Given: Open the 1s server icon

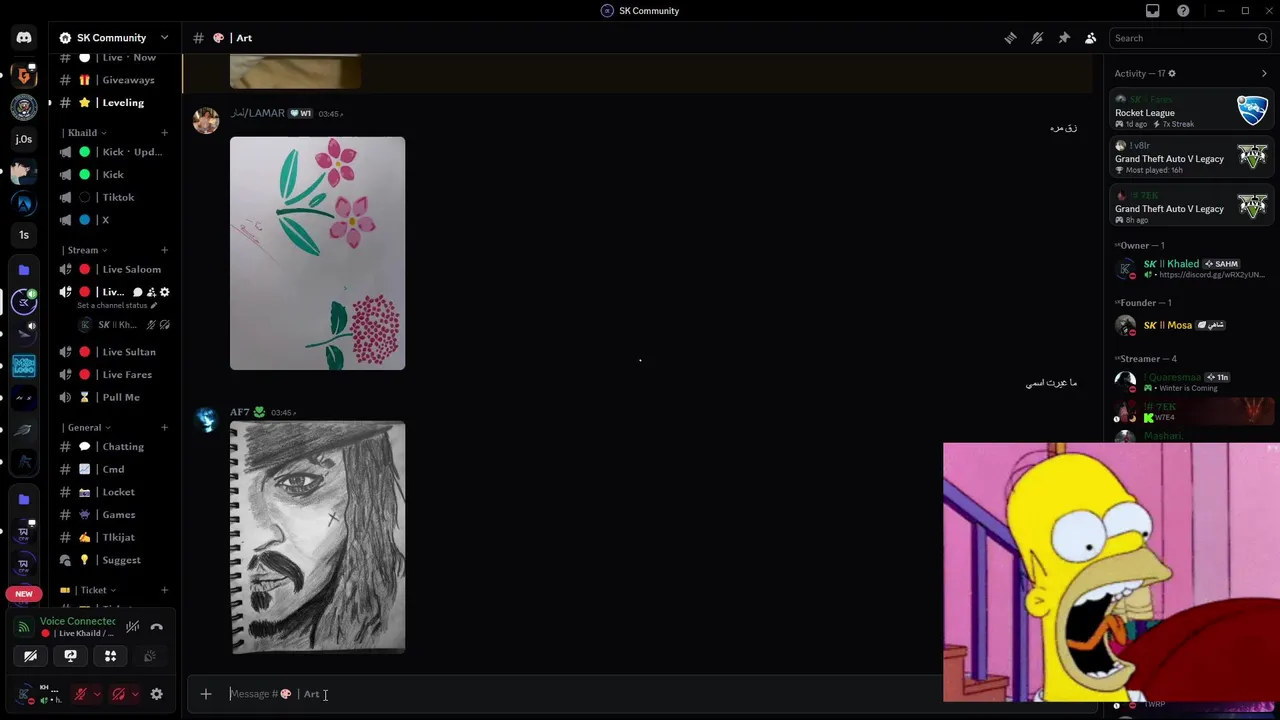Looking at the screenshot, I should pos(24,235).
